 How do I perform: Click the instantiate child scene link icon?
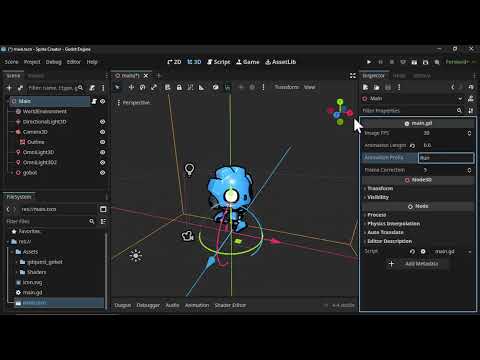pyautogui.click(x=20, y=88)
